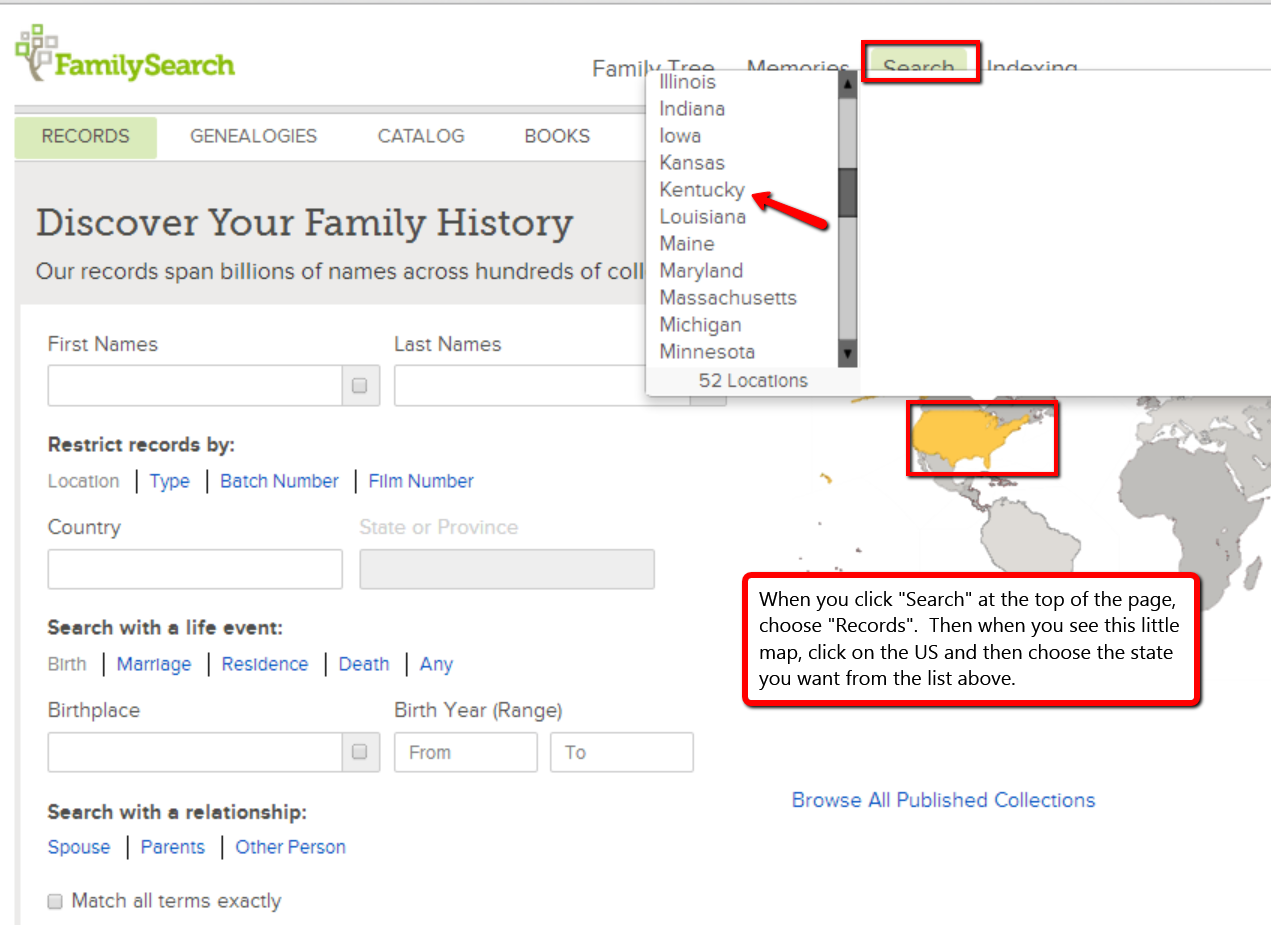1271x925 pixels.
Task: Add a Spouse relationship search
Action: pos(79,847)
